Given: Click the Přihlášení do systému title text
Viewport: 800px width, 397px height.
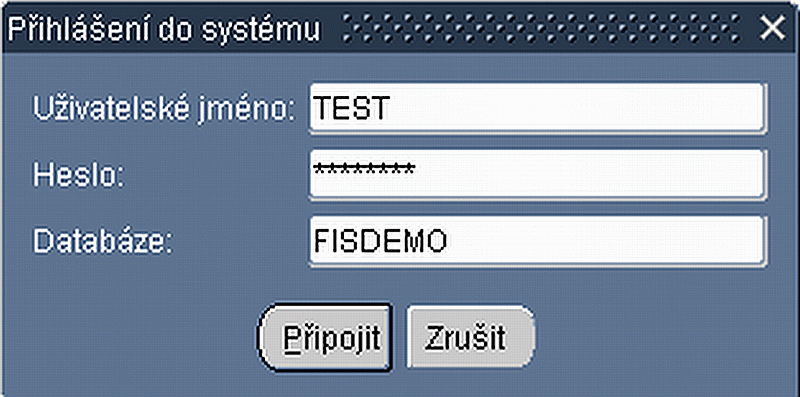Looking at the screenshot, I should coord(164,30).
